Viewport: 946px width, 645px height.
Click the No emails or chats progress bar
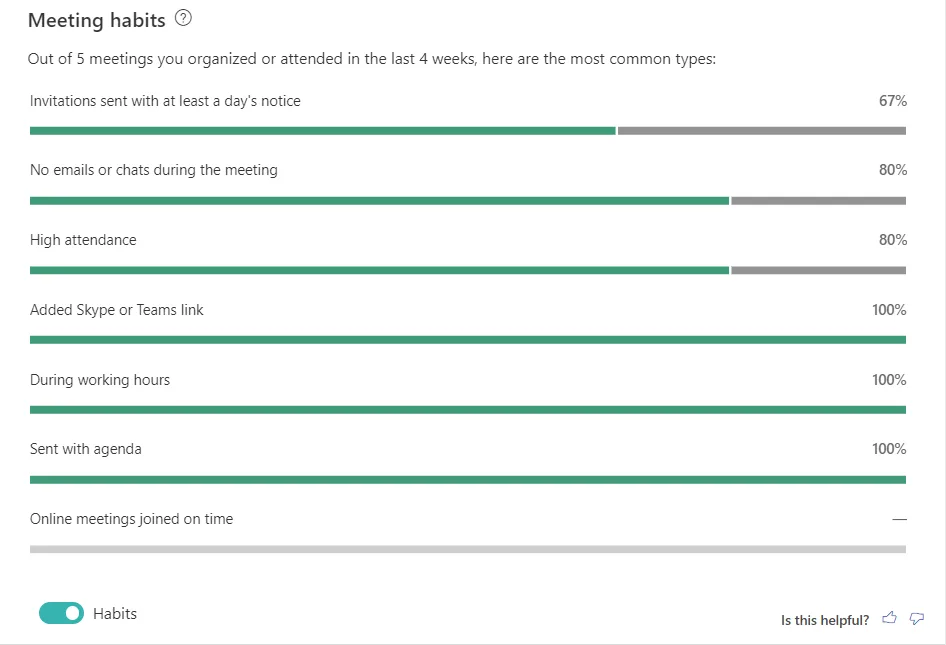pyautogui.click(x=467, y=200)
